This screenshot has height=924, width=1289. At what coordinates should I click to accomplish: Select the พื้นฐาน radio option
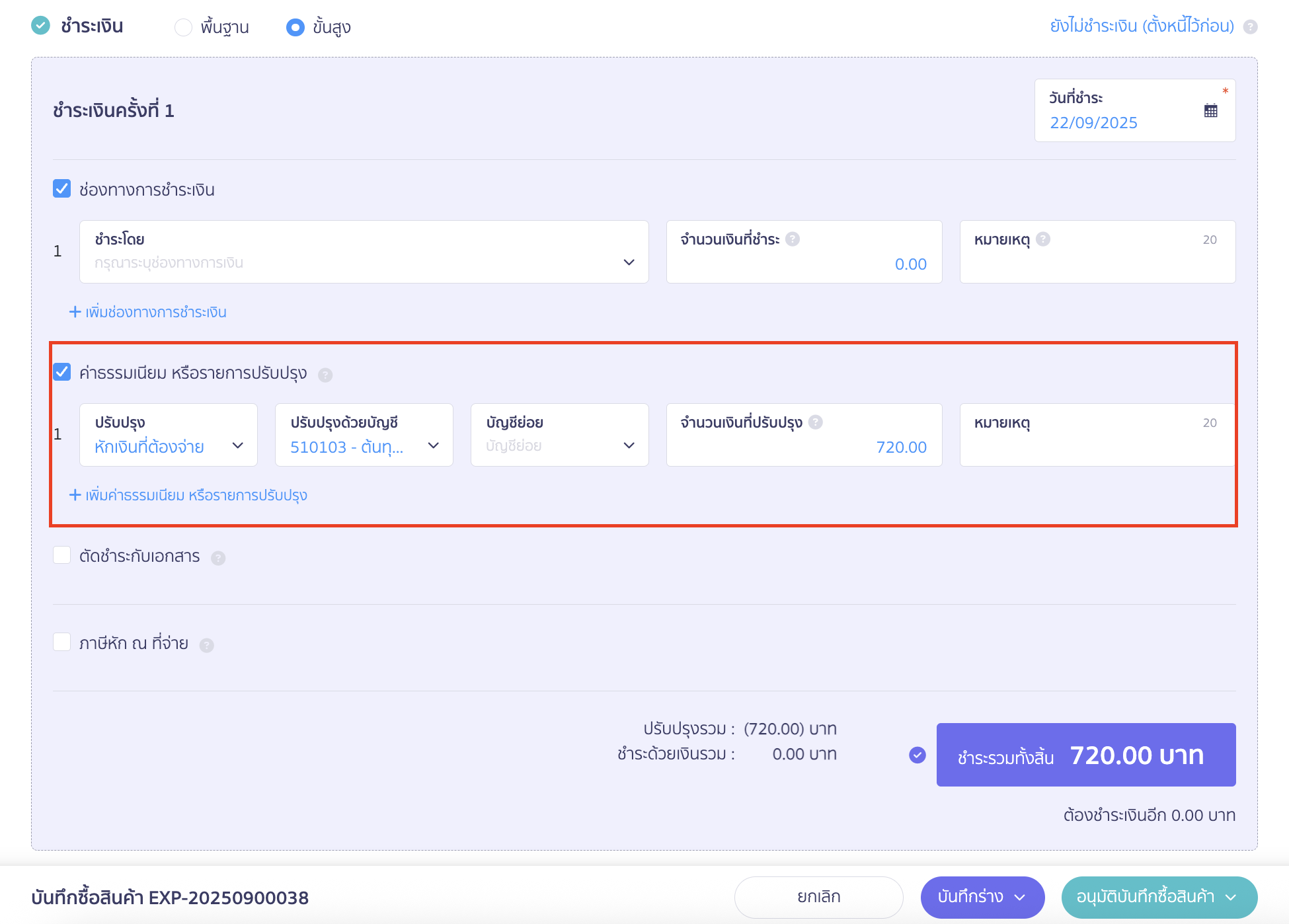(x=183, y=27)
